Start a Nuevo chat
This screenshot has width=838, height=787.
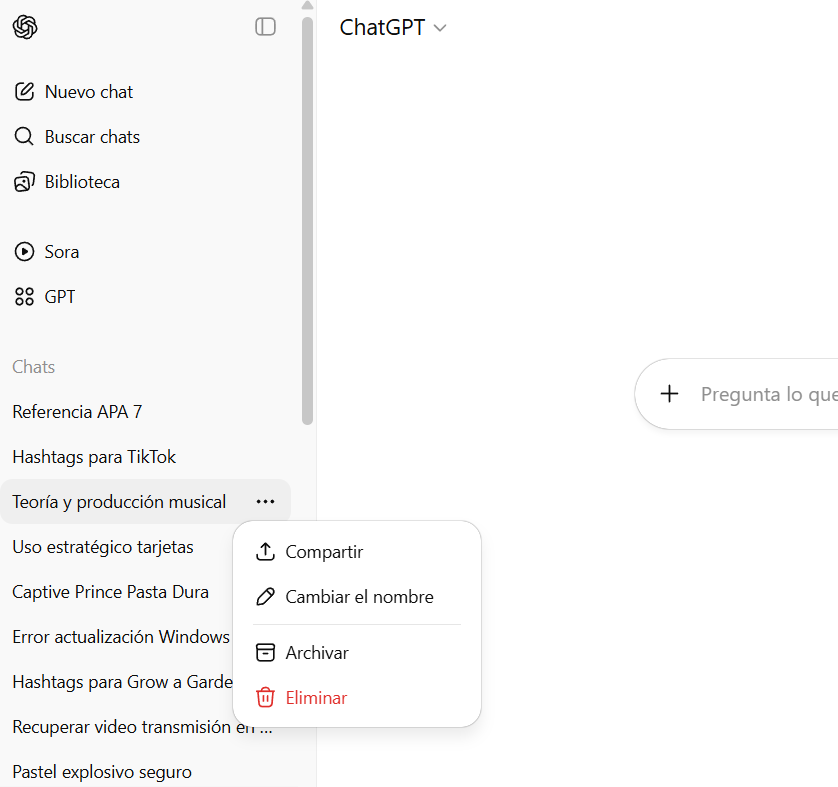pos(73,92)
